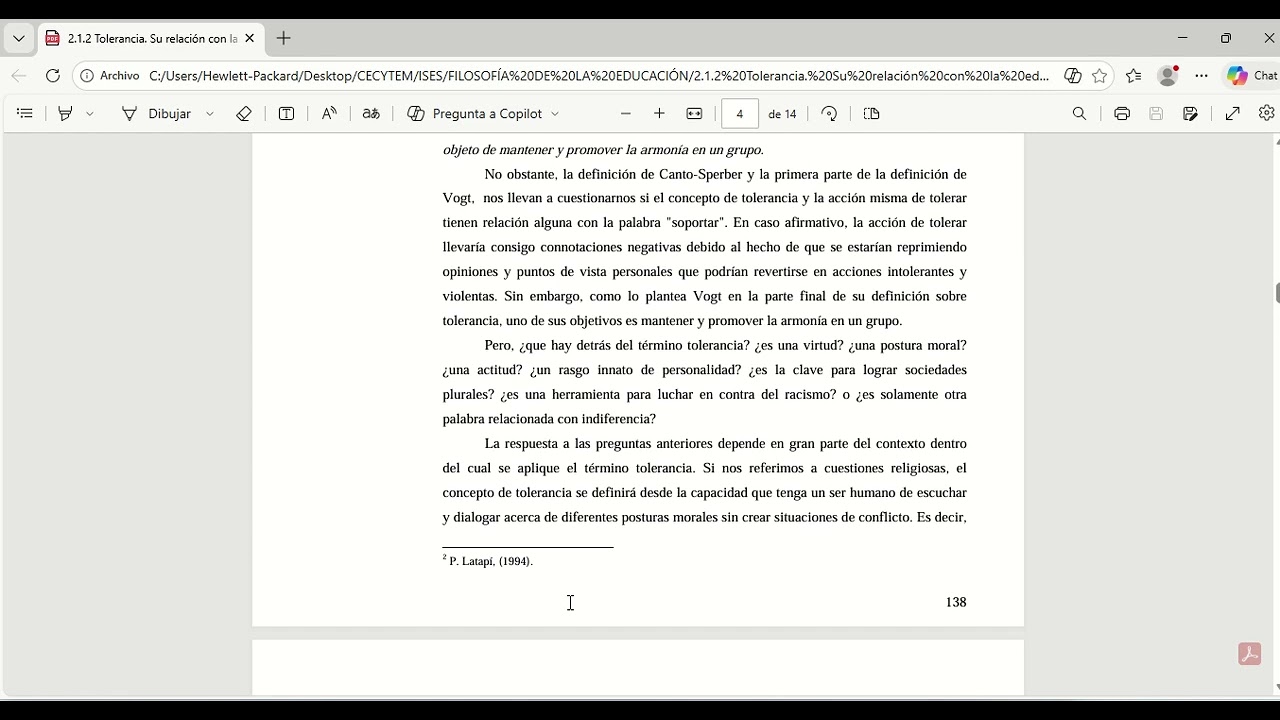Search within the PDF
Viewport: 1280px width, 720px height.
click(x=1079, y=114)
